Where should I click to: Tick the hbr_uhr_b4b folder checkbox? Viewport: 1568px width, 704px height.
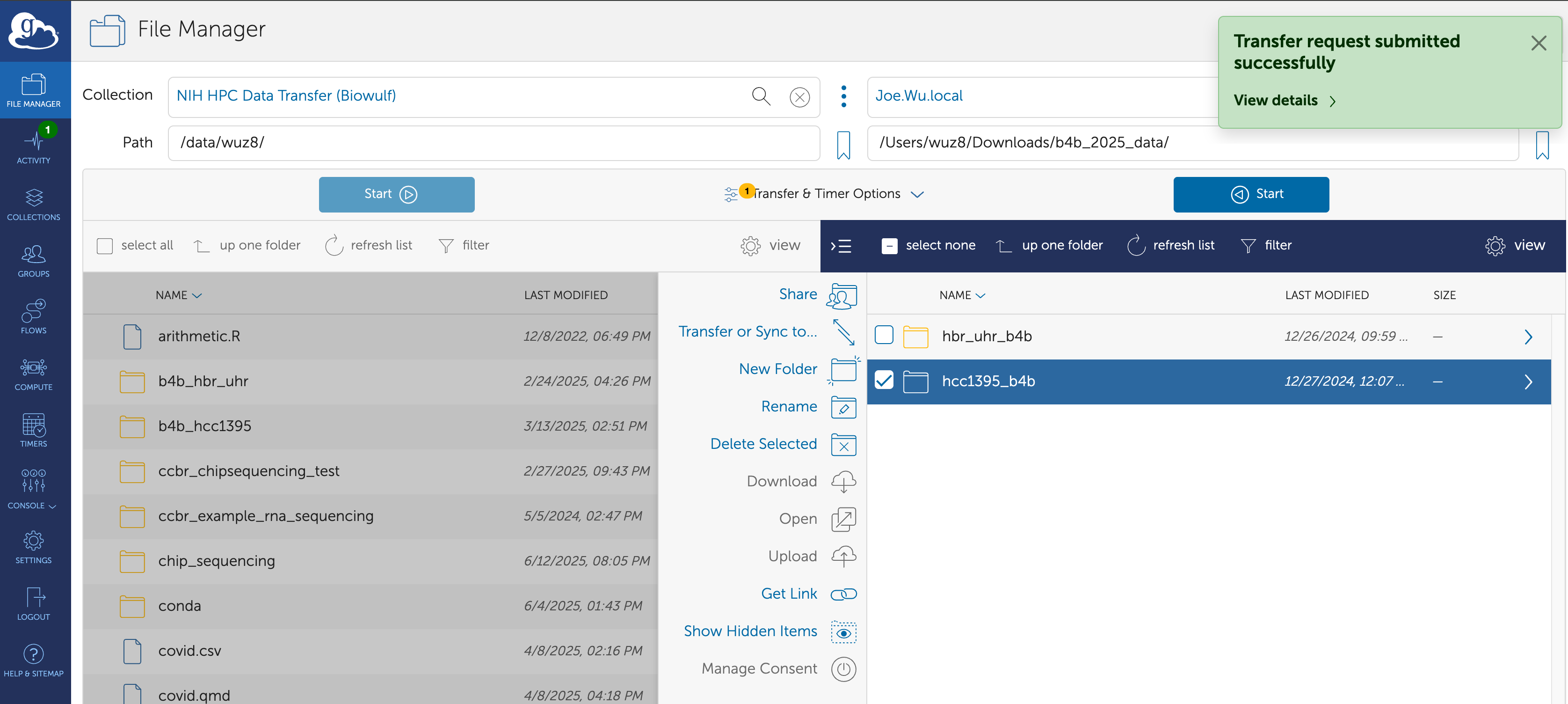pos(883,336)
